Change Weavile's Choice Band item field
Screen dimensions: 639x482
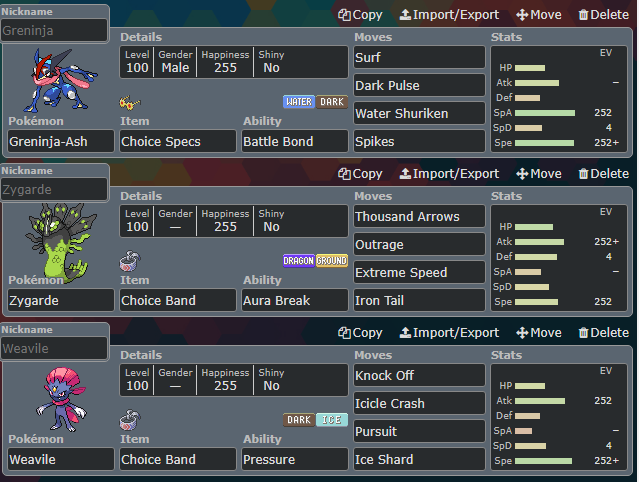(178, 459)
